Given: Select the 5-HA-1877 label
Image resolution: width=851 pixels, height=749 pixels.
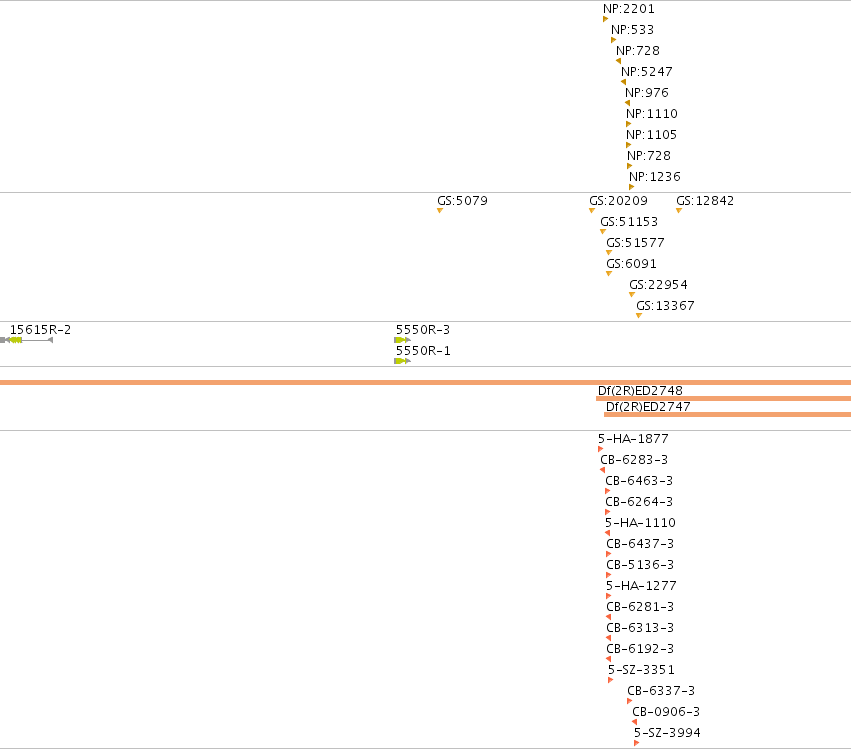Looking at the screenshot, I should tap(633, 439).
